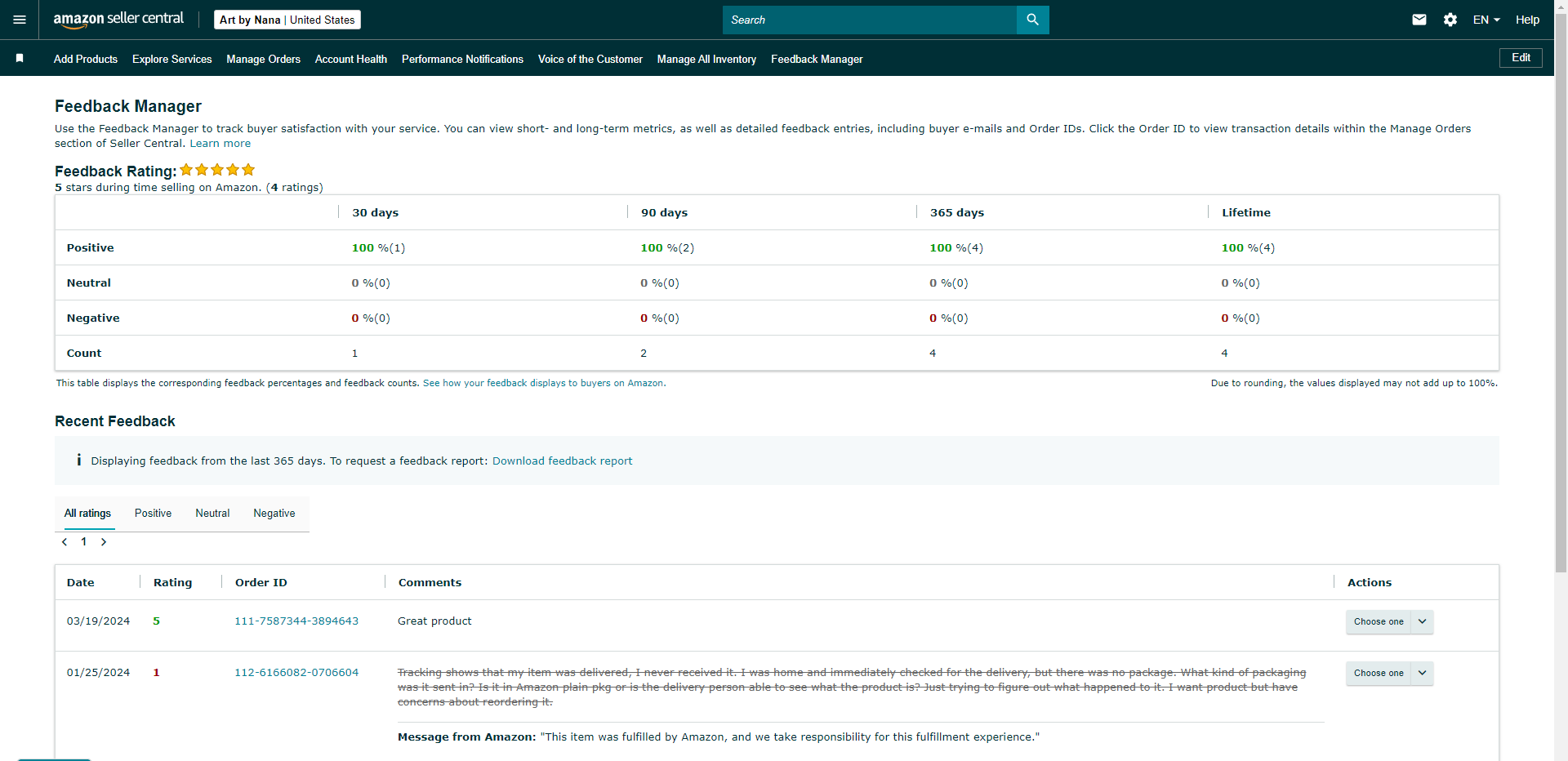
Task: Click Download feedback report link
Action: point(563,461)
